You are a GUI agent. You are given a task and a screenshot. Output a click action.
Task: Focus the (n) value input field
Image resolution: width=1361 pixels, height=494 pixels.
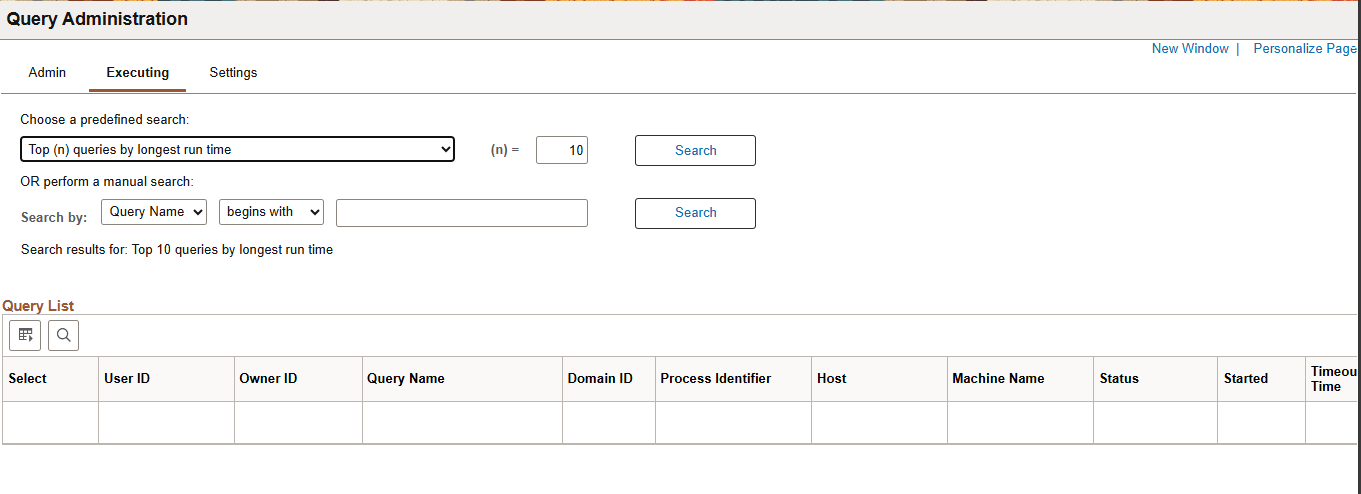[x=562, y=150]
